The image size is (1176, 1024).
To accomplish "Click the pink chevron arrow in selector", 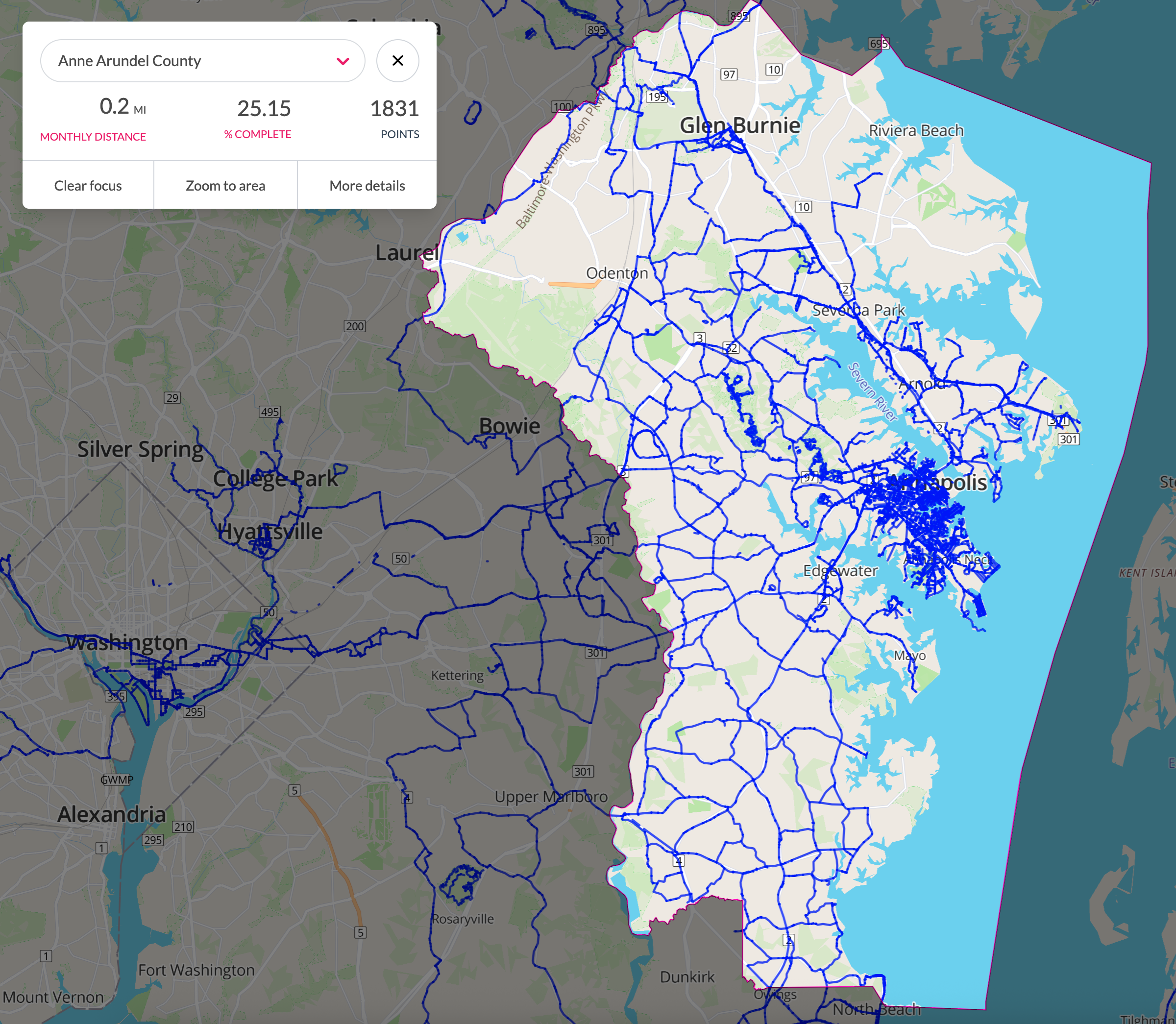I will pos(343,61).
